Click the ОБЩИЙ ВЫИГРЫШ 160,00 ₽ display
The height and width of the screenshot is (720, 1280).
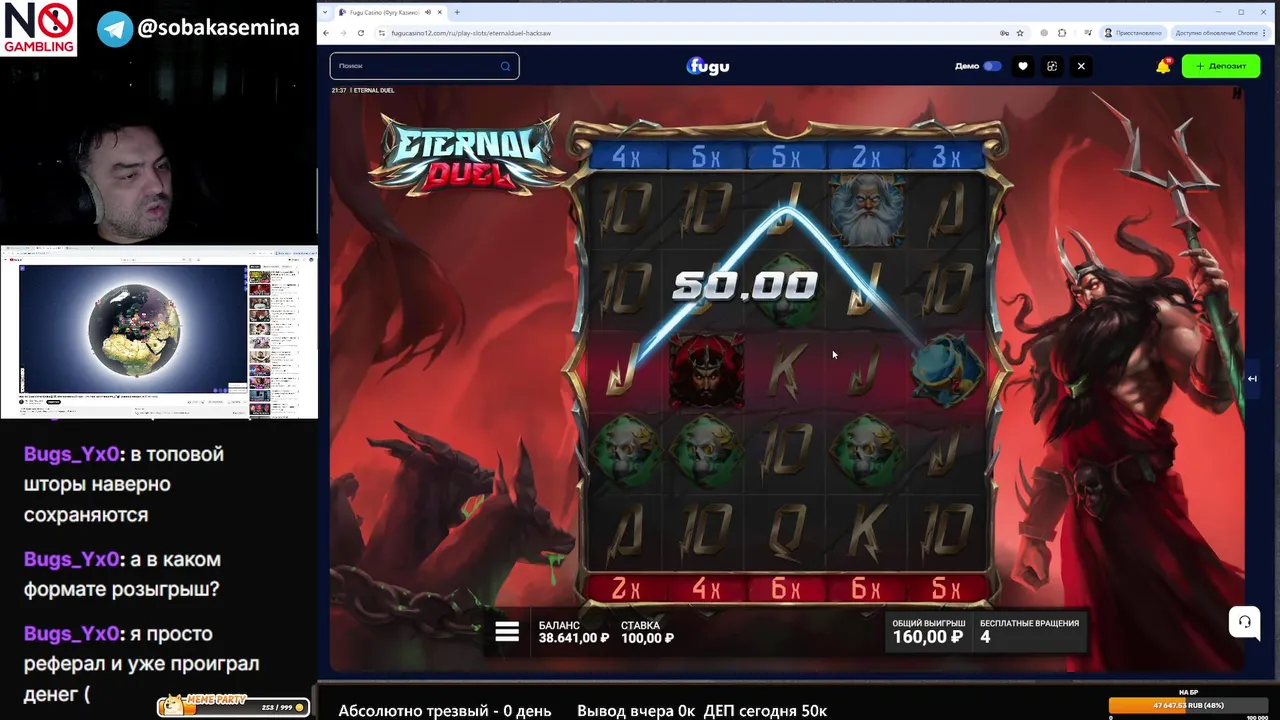coord(928,631)
